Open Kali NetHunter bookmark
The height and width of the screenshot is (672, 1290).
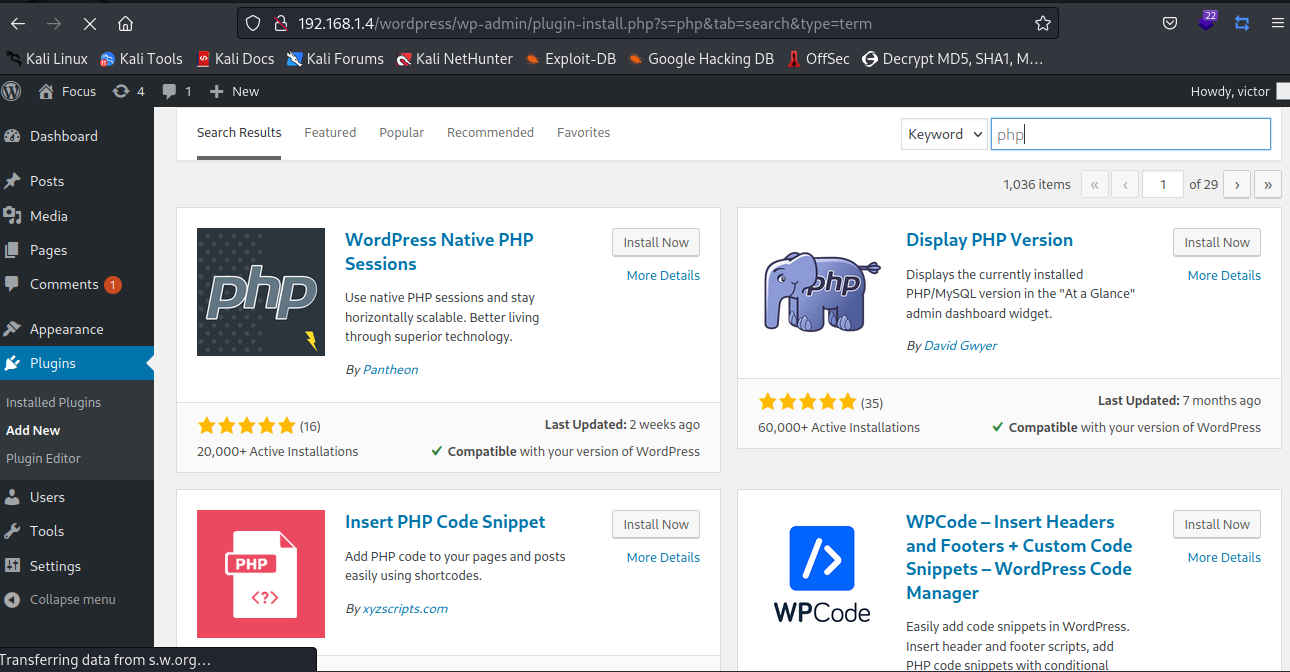click(454, 59)
